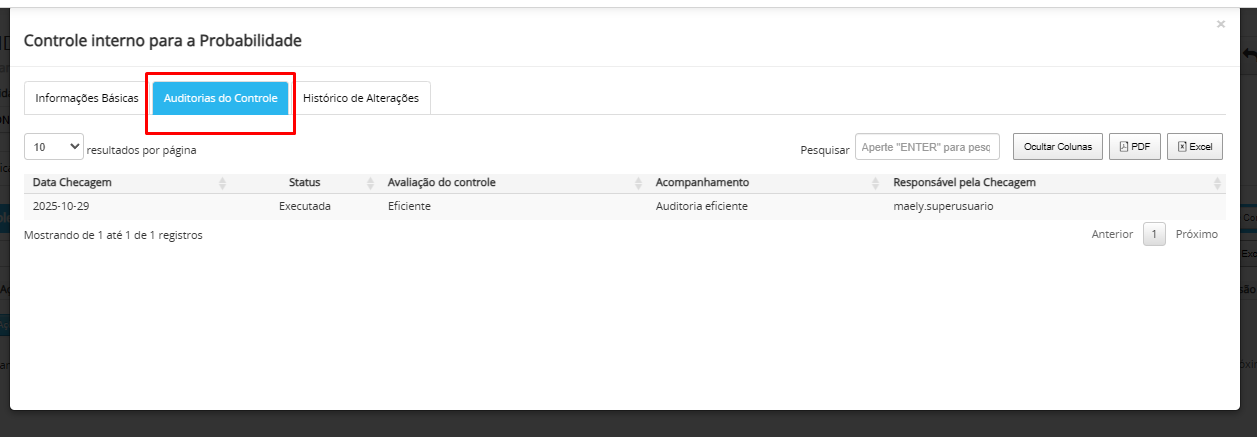Go to the Próximo page
The width and height of the screenshot is (1257, 437).
[x=1196, y=235]
